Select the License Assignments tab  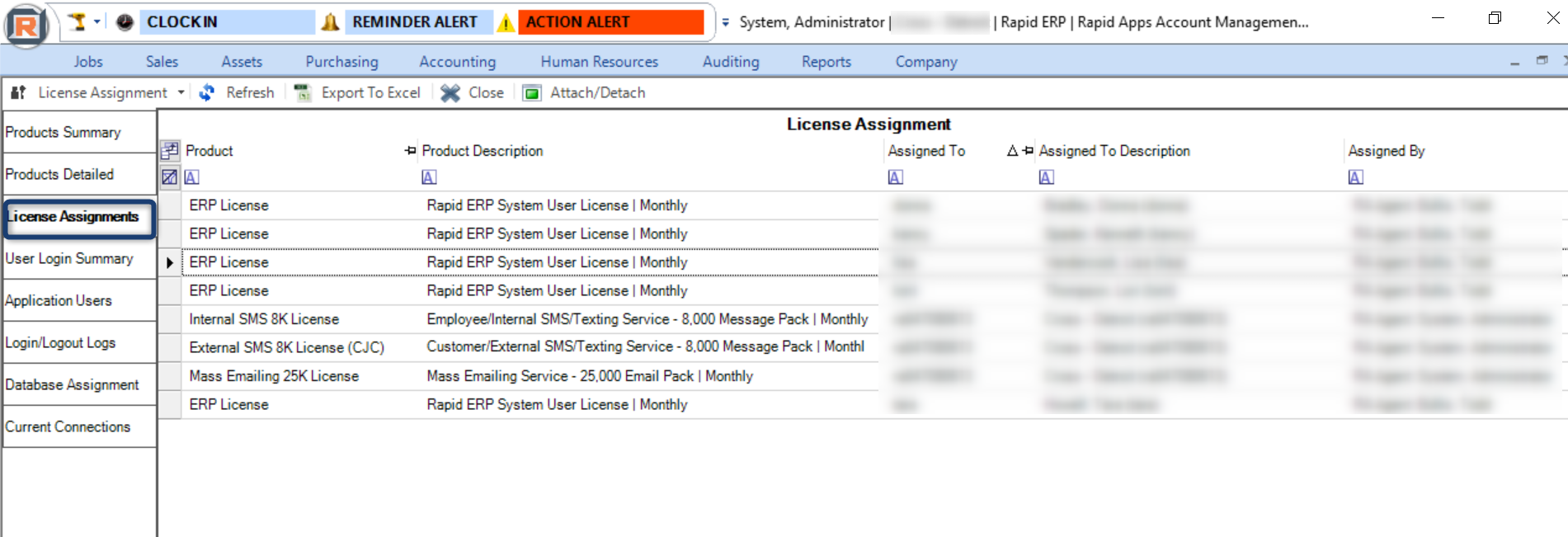[79, 218]
